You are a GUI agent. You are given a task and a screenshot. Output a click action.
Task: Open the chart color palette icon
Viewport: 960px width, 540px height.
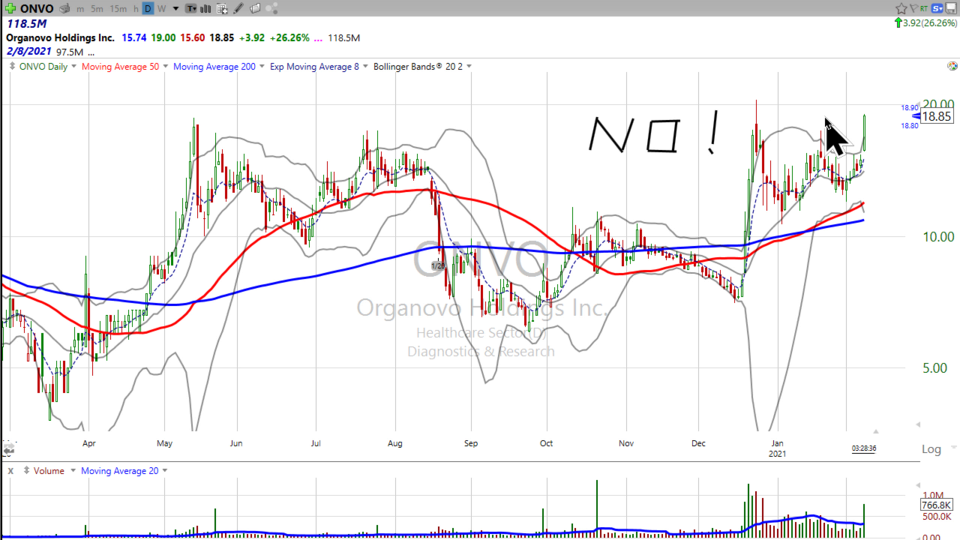(952, 66)
